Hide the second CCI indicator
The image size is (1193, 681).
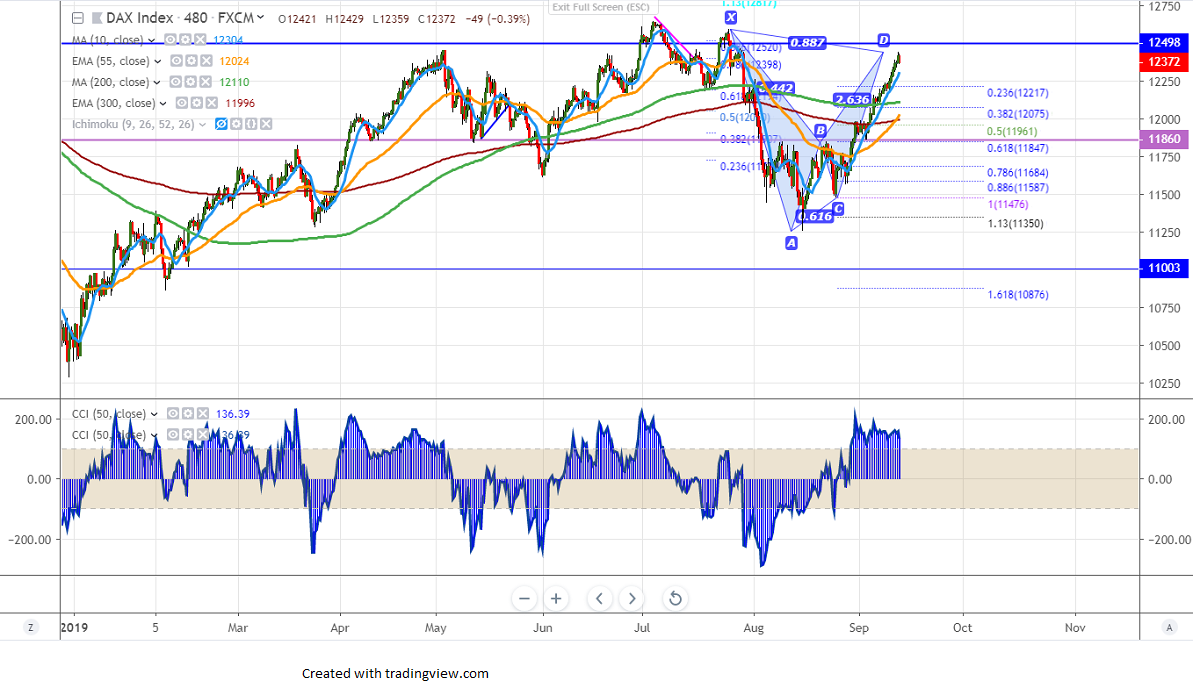pos(173,434)
